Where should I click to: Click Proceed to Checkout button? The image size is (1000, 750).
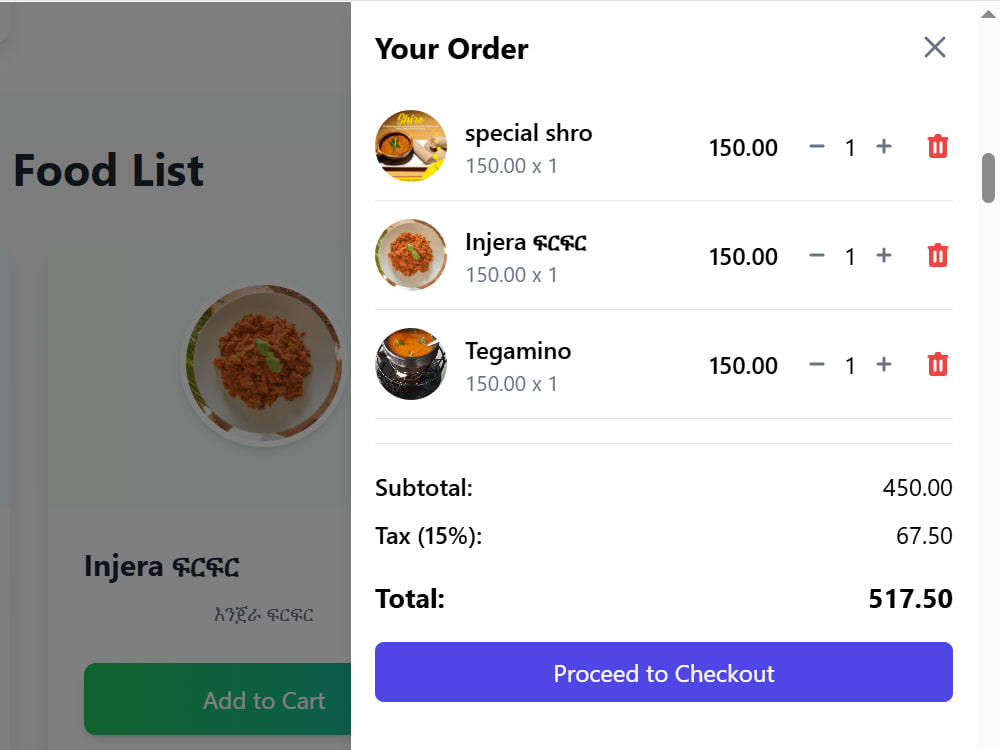[x=663, y=672]
